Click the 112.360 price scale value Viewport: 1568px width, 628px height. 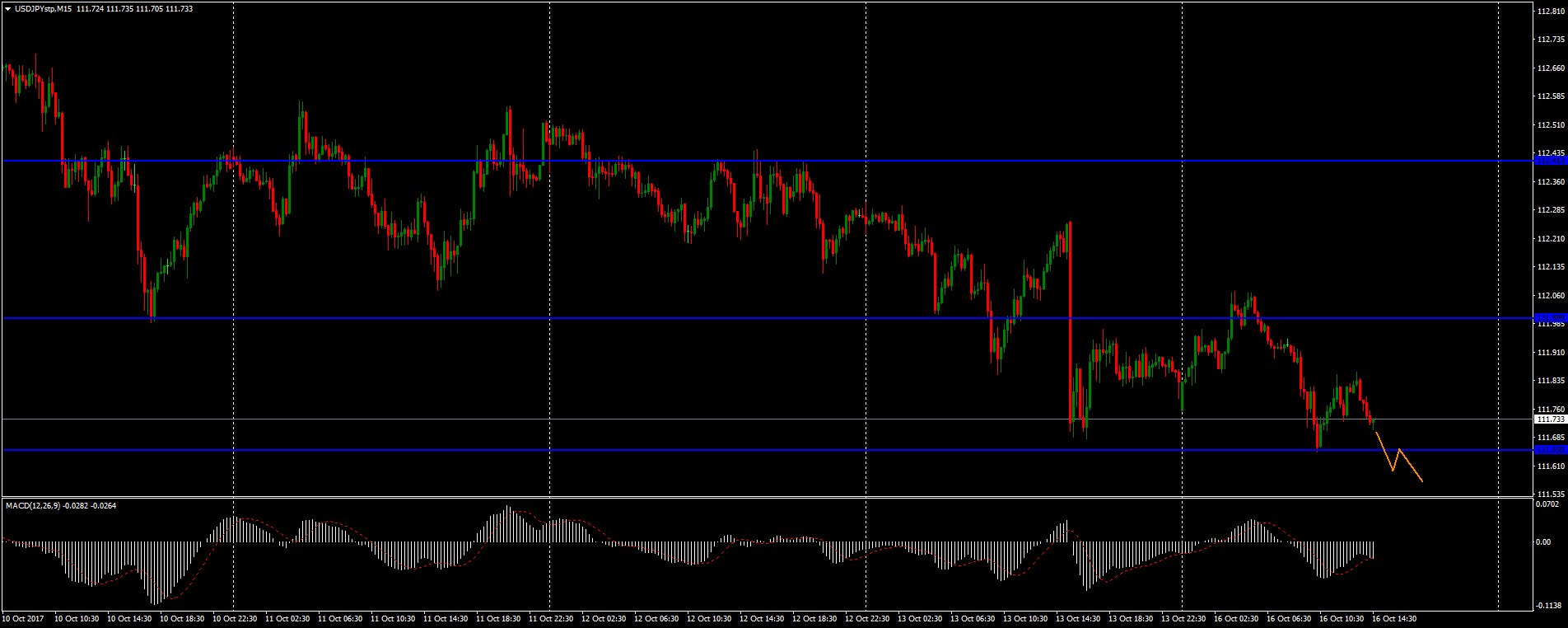[x=1550, y=182]
